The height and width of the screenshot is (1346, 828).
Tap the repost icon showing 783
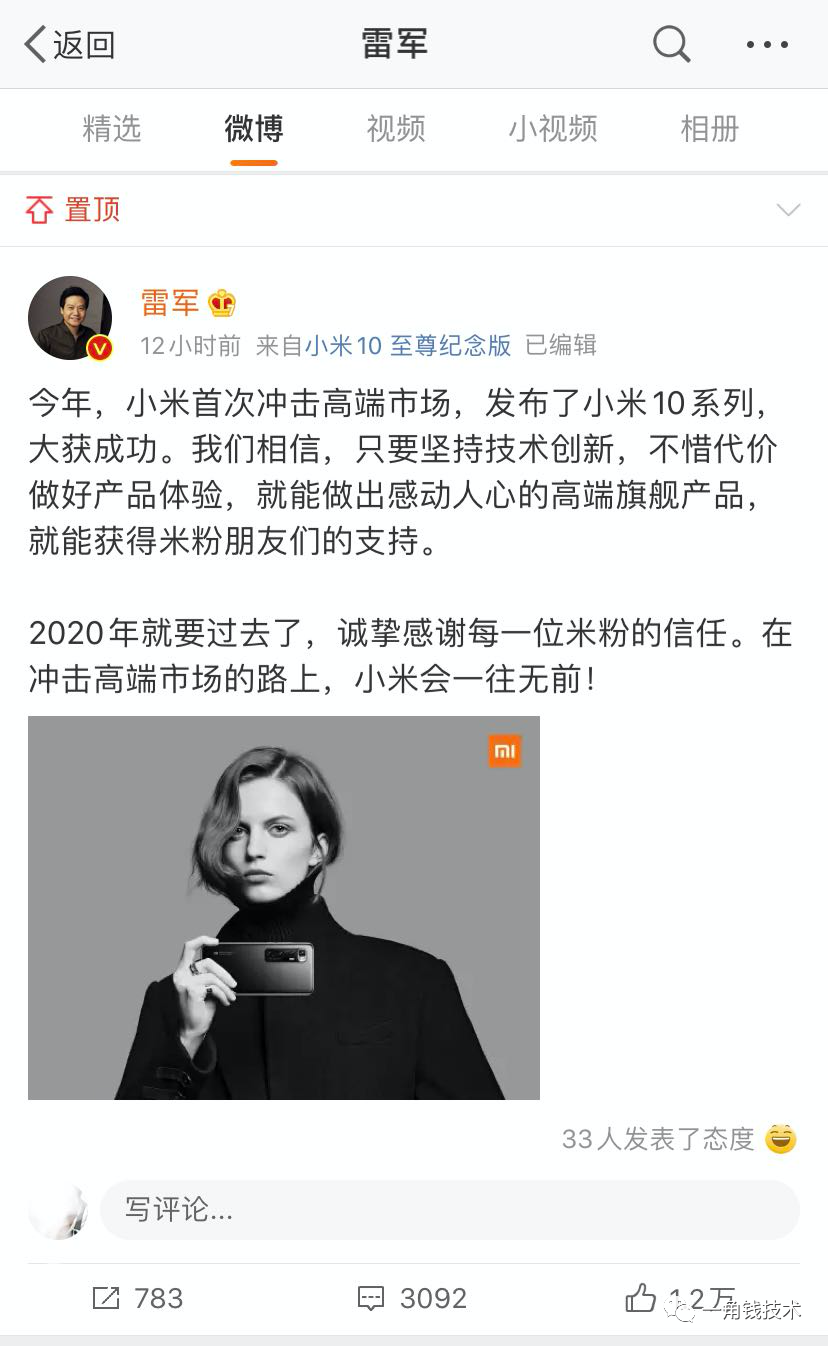click(x=106, y=1298)
